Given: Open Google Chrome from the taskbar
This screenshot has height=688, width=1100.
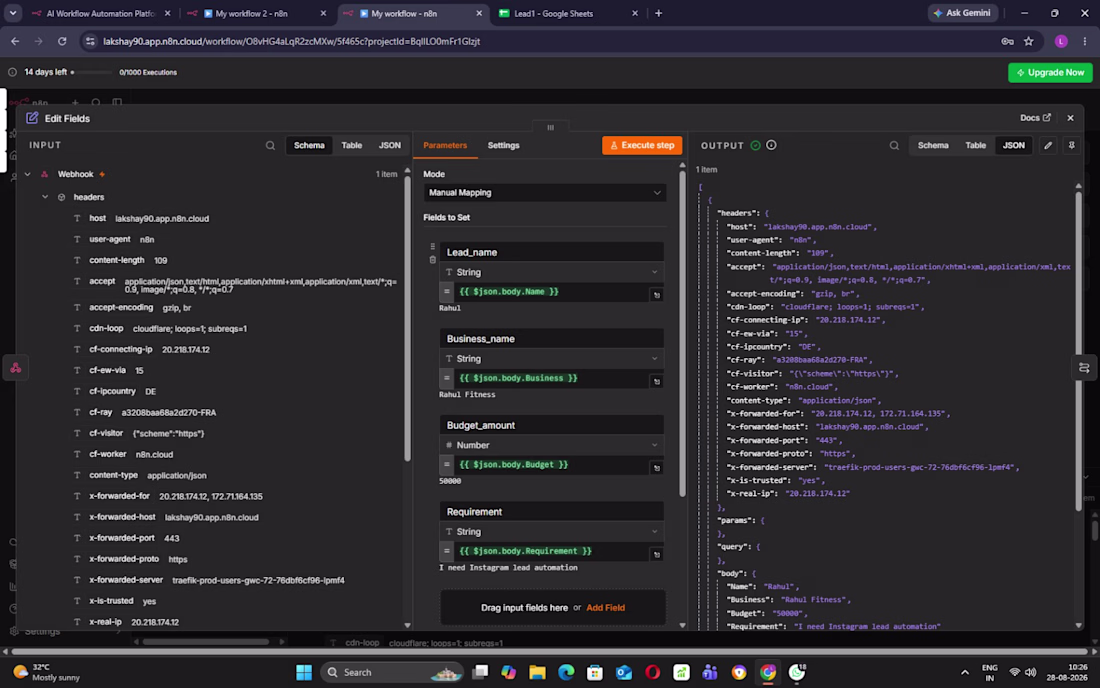Looking at the screenshot, I should (x=768, y=673).
